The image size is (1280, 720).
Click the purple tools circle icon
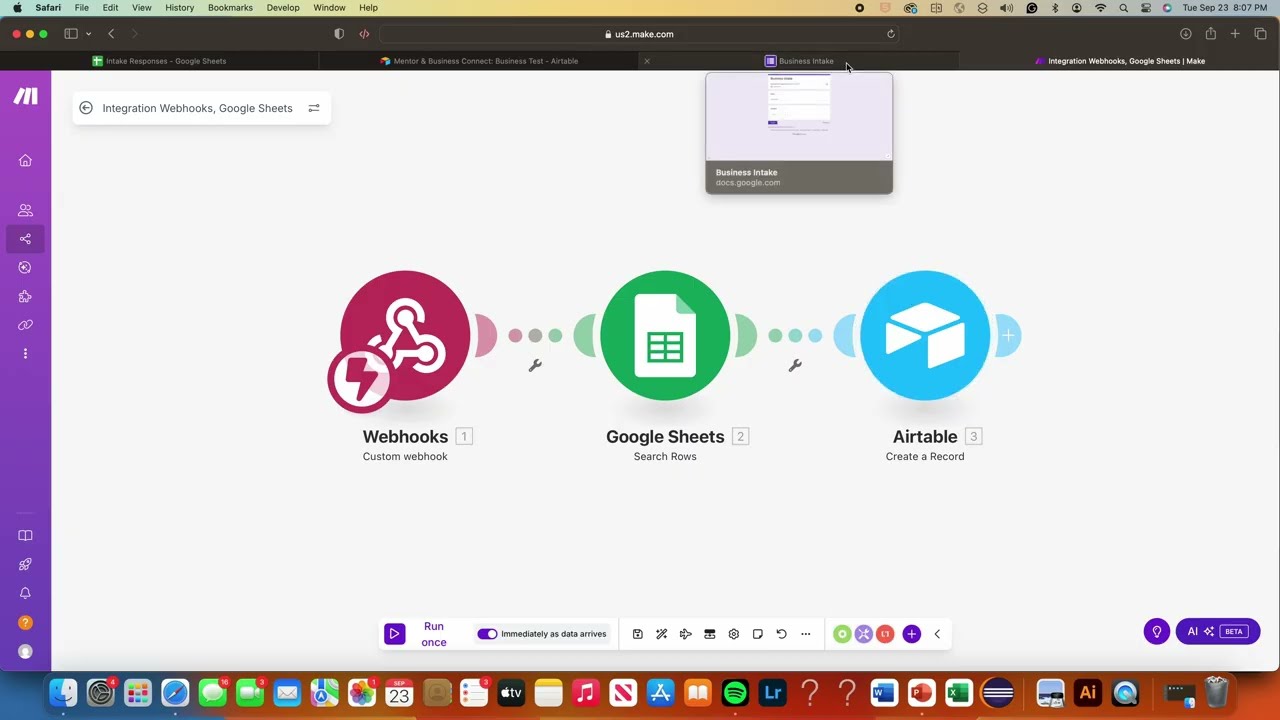863,634
